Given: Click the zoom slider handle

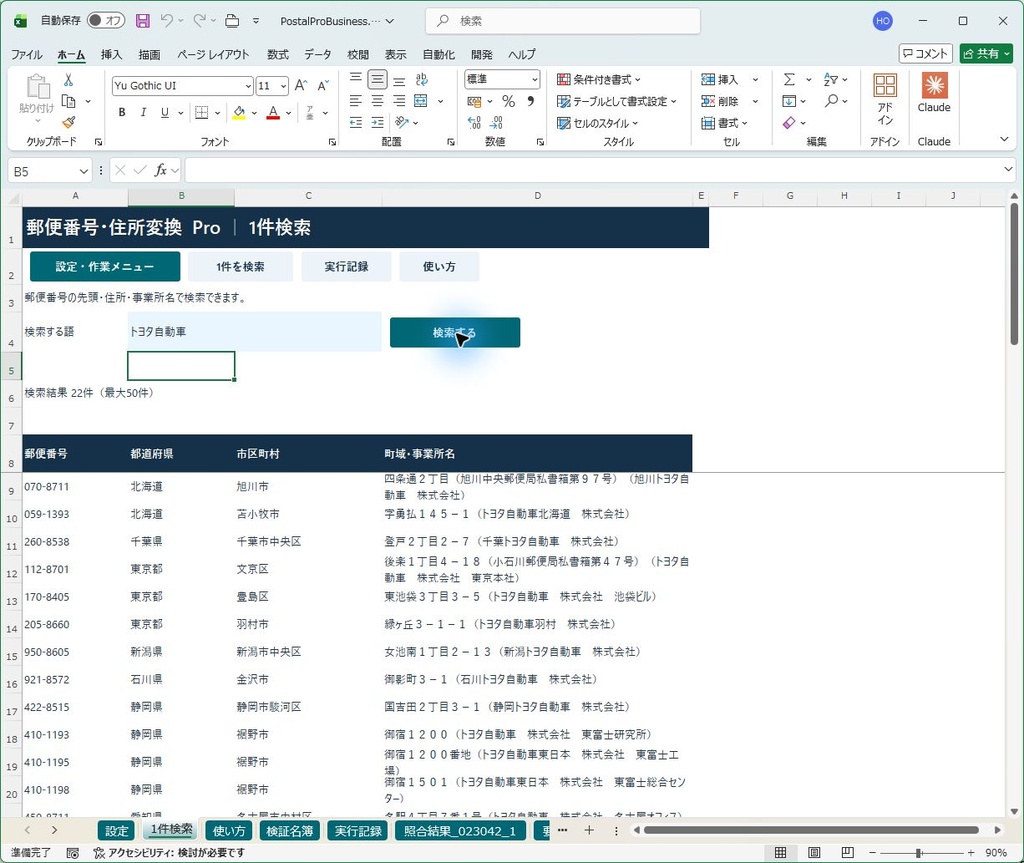Looking at the screenshot, I should tap(918, 853).
